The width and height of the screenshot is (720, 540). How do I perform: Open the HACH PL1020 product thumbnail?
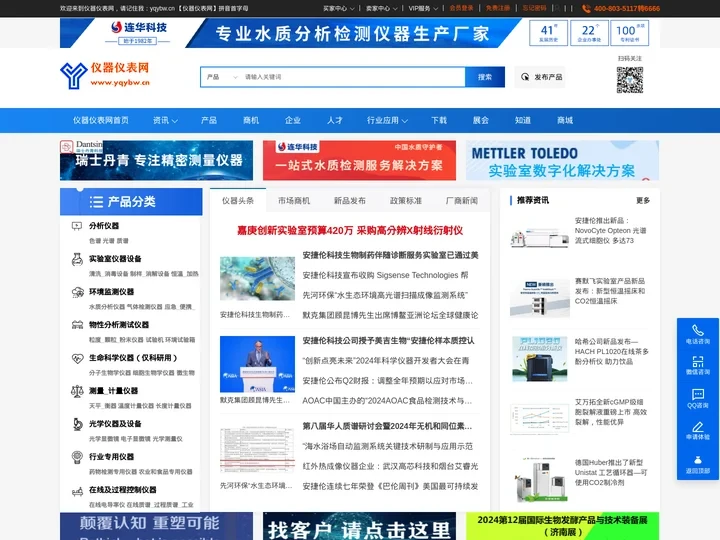pos(540,359)
